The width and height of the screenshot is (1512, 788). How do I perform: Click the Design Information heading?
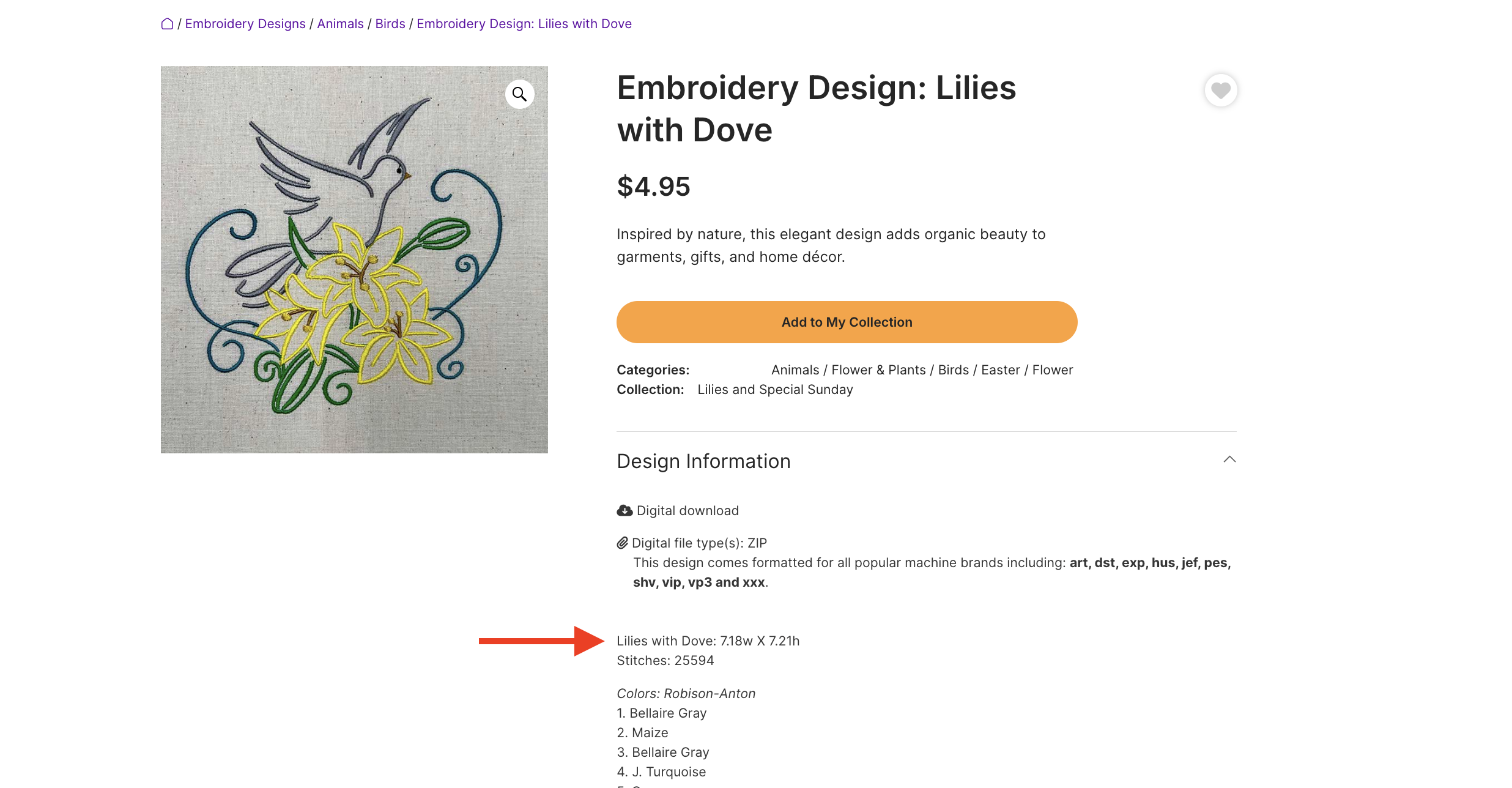pyautogui.click(x=703, y=461)
